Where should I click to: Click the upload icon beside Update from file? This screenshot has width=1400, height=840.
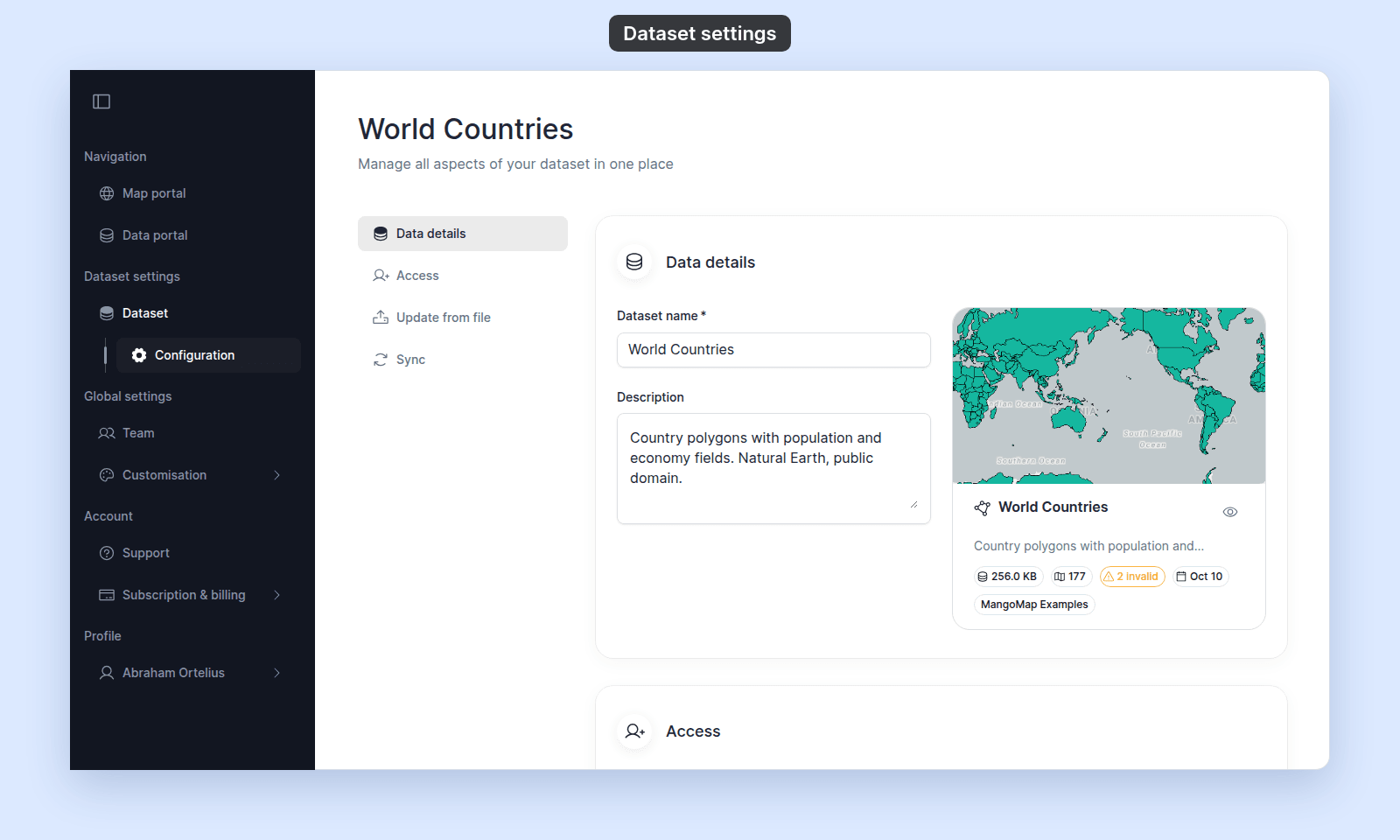(381, 318)
